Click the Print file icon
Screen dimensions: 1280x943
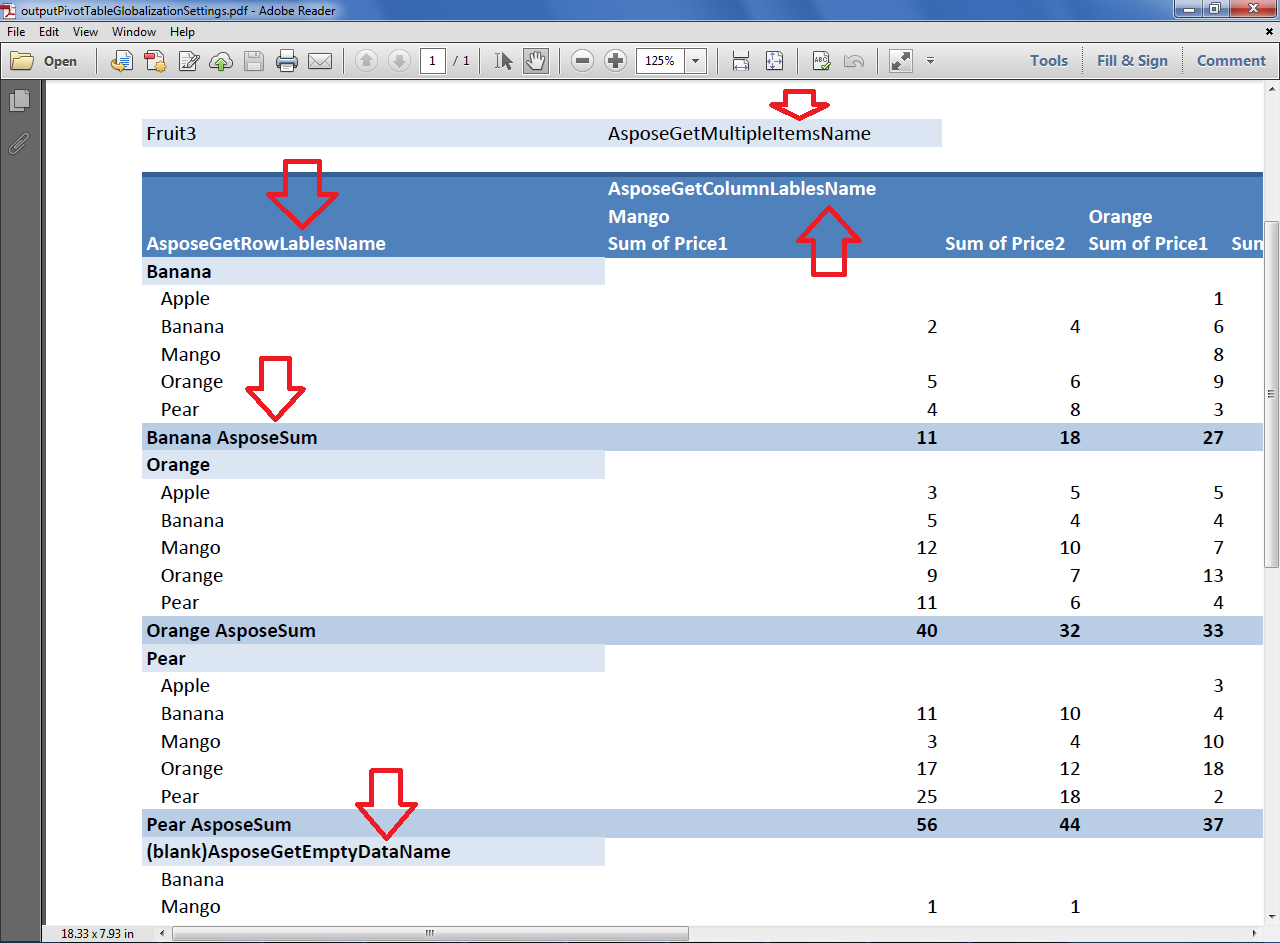pyautogui.click(x=287, y=61)
